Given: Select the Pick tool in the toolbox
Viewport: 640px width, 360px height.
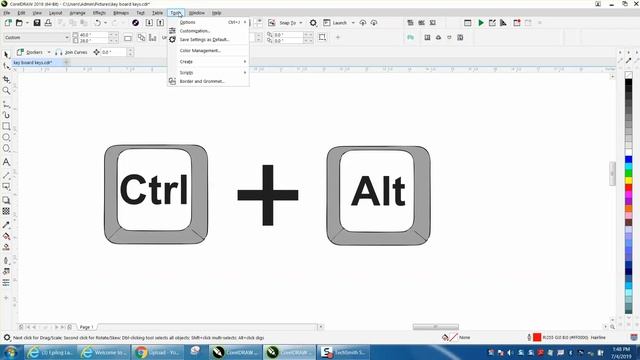Looking at the screenshot, I should point(6,55).
